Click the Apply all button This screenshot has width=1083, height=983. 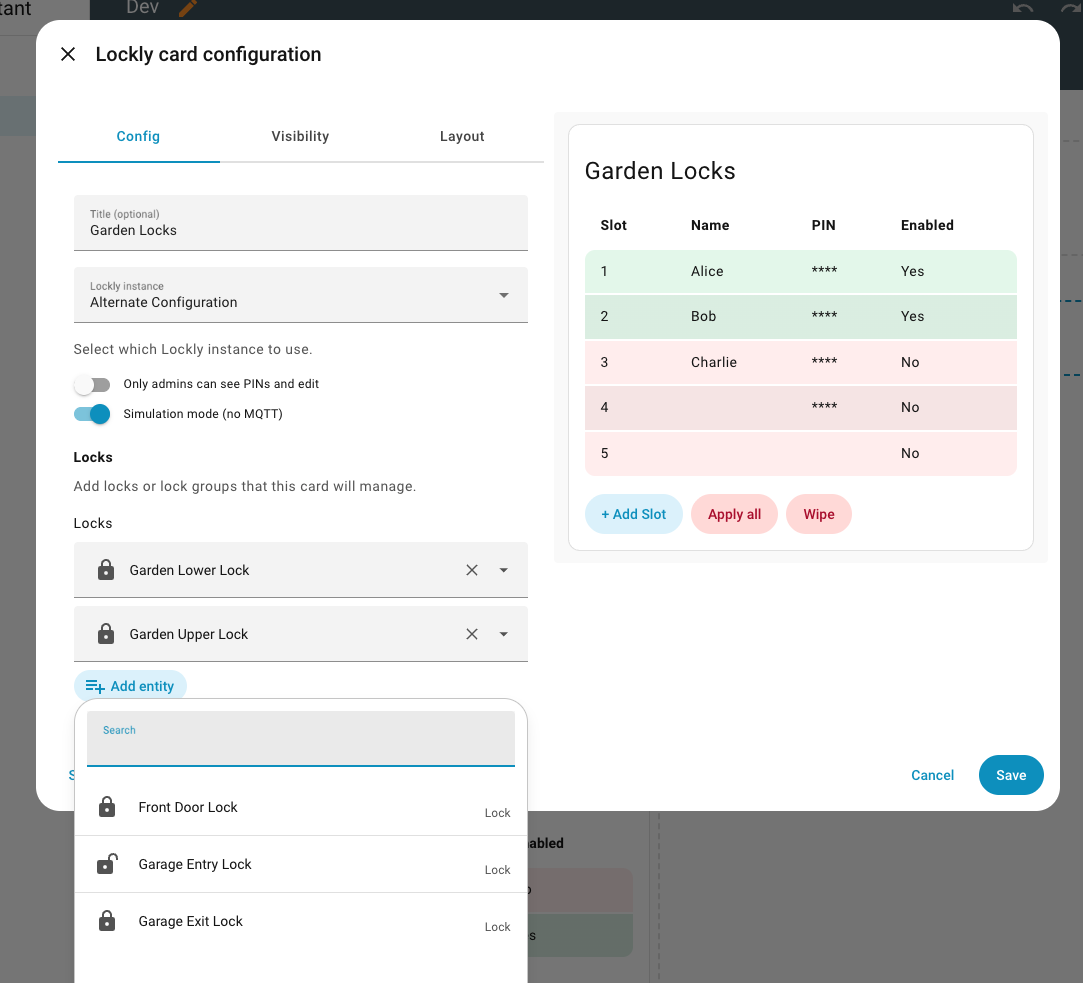[x=734, y=514]
